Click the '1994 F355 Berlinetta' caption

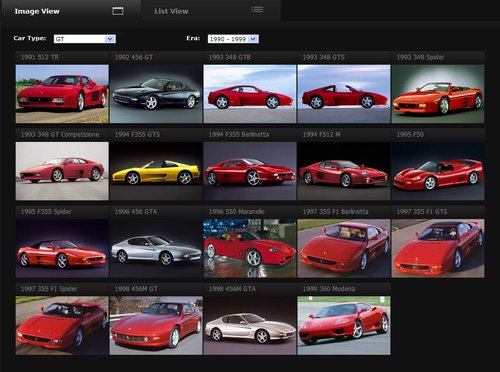pyautogui.click(x=239, y=134)
